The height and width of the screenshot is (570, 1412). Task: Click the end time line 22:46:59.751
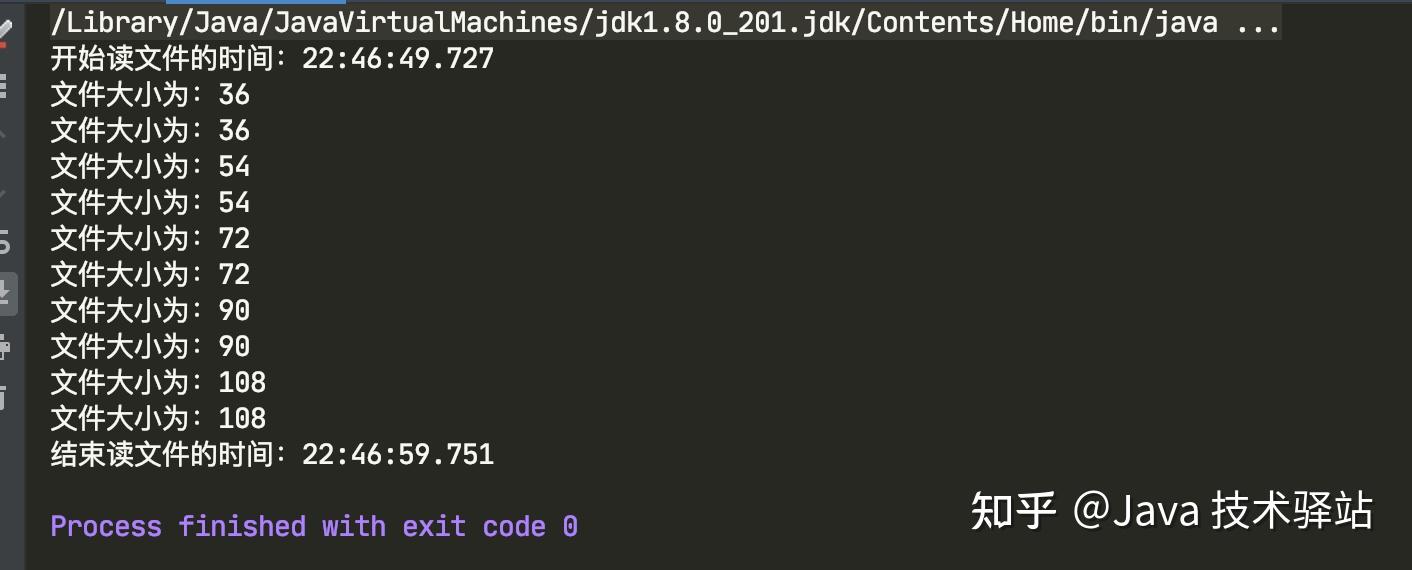point(272,455)
